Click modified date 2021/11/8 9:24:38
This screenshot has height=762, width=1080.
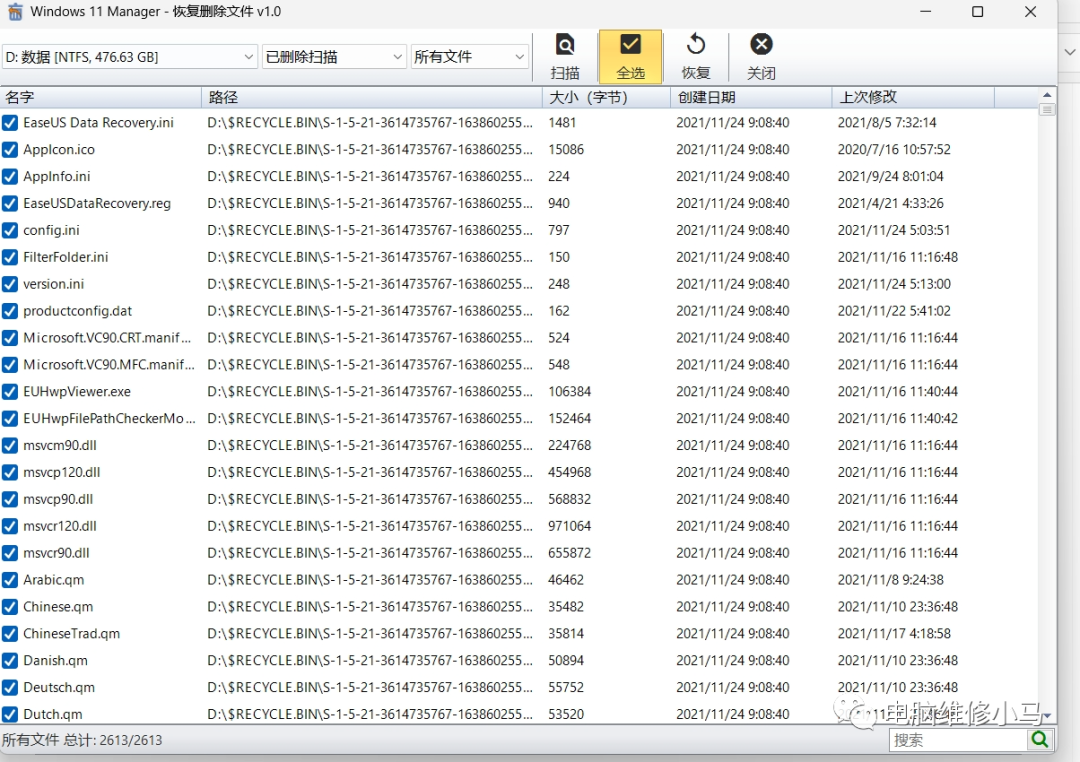click(891, 579)
